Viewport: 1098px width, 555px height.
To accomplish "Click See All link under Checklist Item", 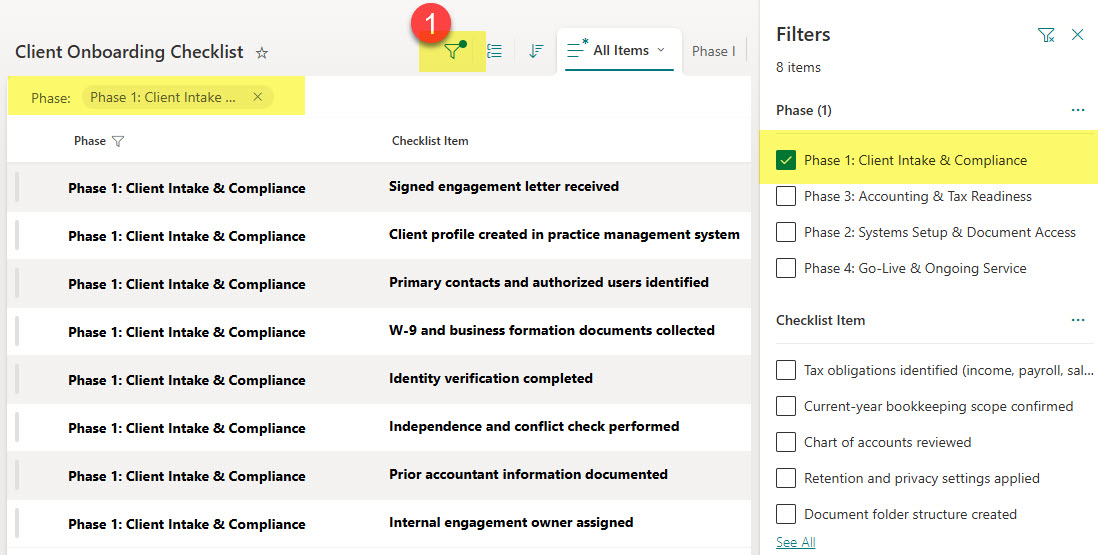I will click(x=795, y=542).
